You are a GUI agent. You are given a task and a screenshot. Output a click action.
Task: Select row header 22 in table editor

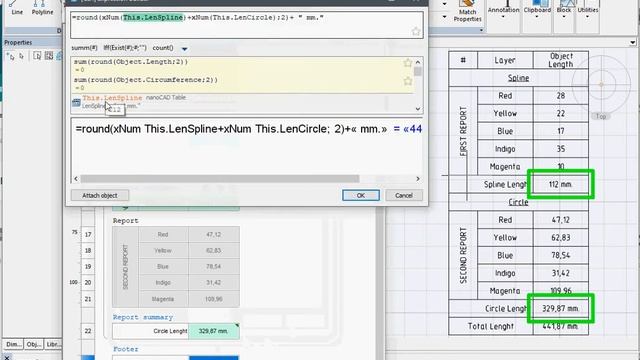point(88,331)
